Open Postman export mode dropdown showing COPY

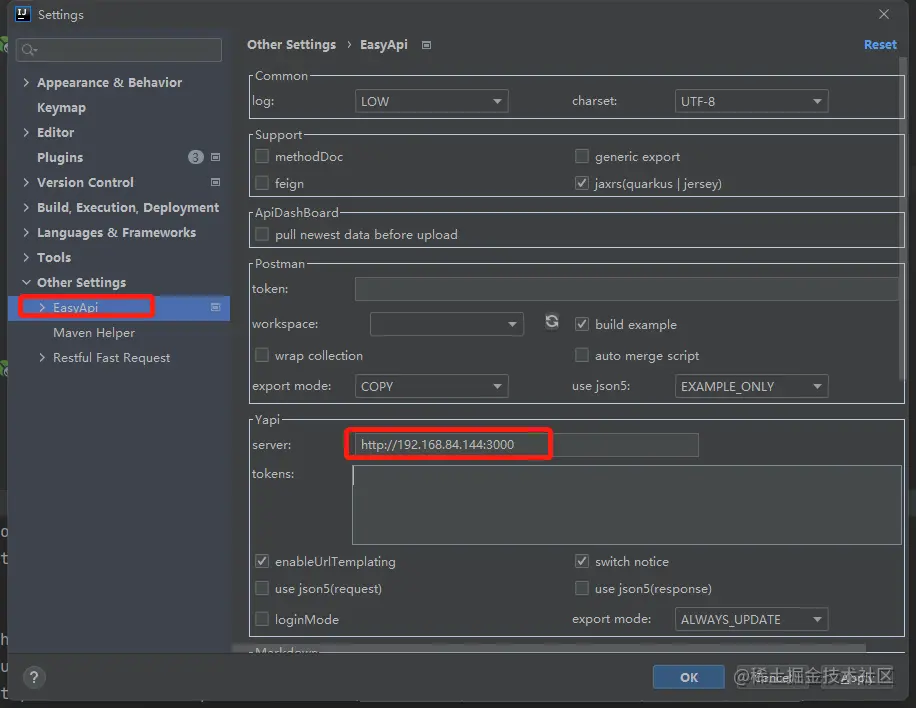click(x=431, y=386)
